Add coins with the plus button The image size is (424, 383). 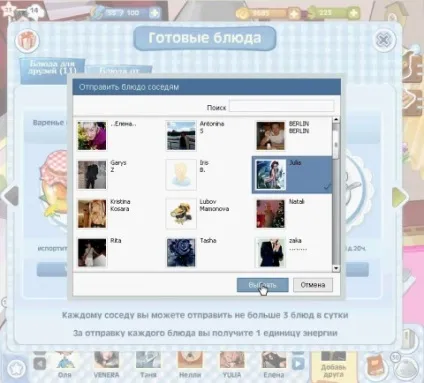pos(294,14)
